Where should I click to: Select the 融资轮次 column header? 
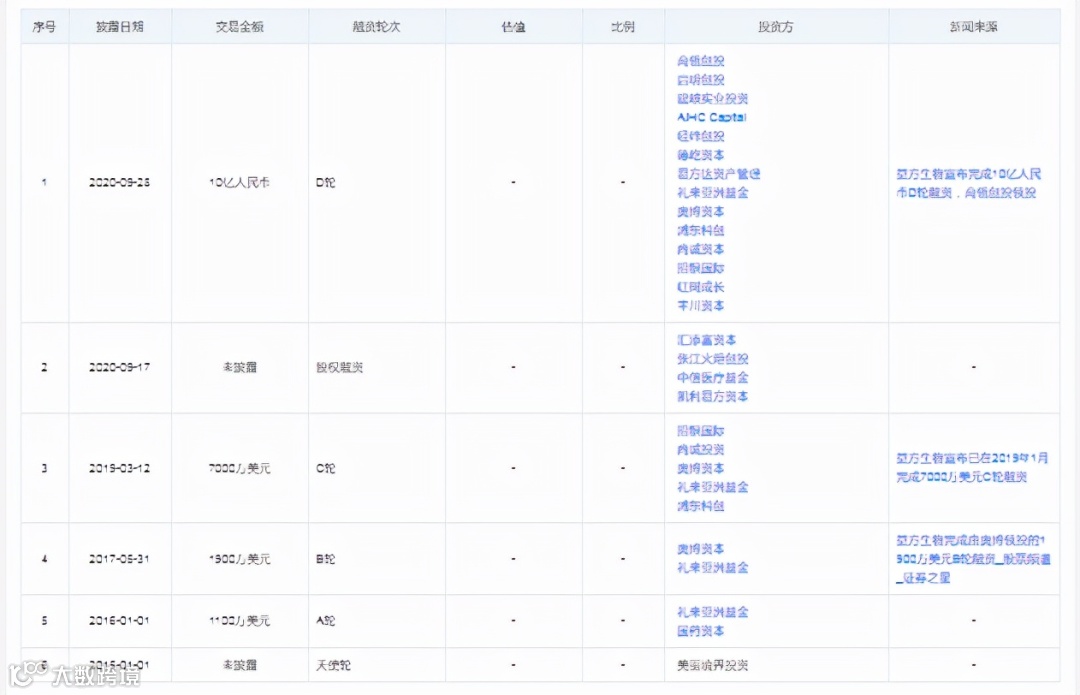coord(377,27)
